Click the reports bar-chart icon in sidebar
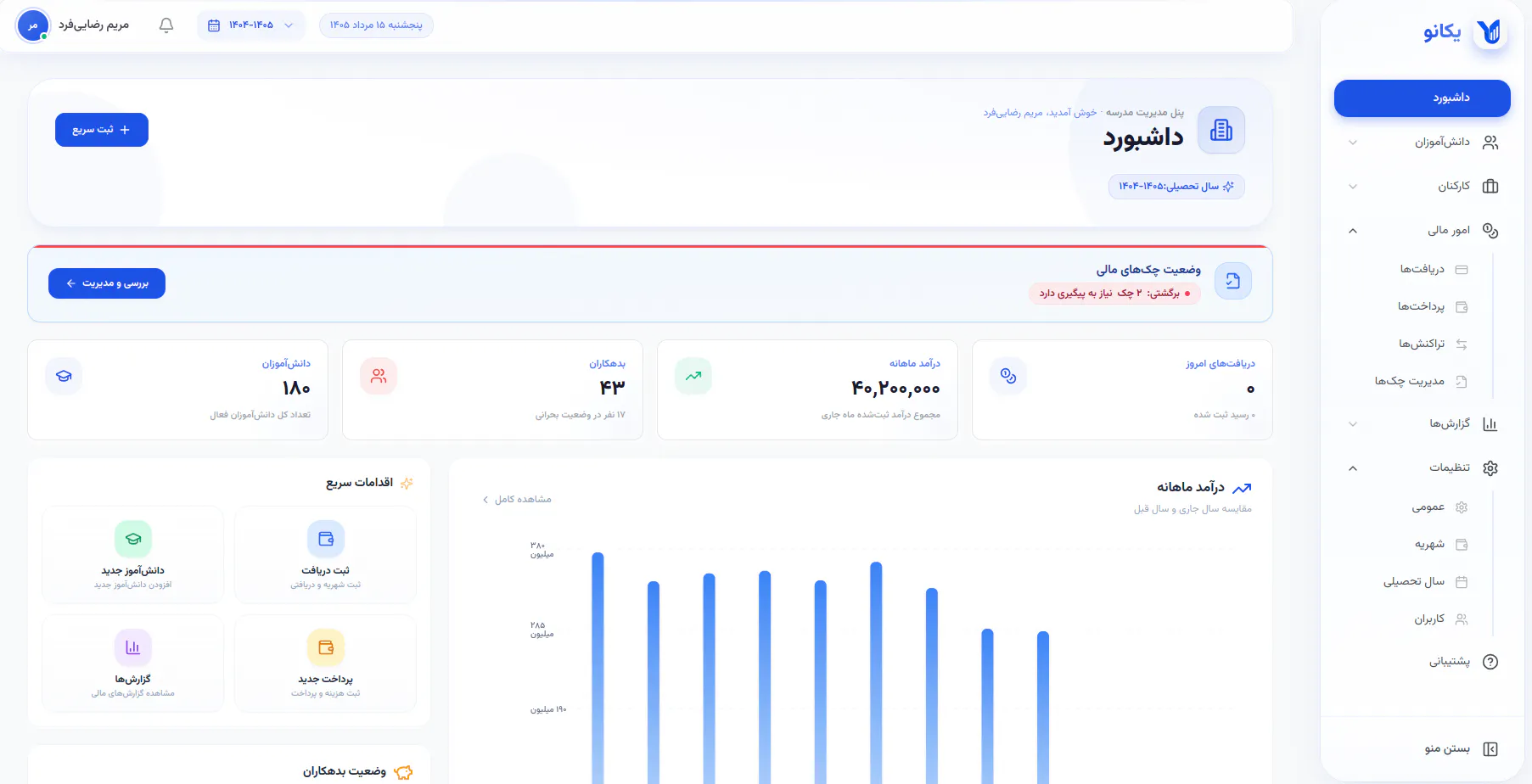The height and width of the screenshot is (784, 1532). click(x=1490, y=424)
